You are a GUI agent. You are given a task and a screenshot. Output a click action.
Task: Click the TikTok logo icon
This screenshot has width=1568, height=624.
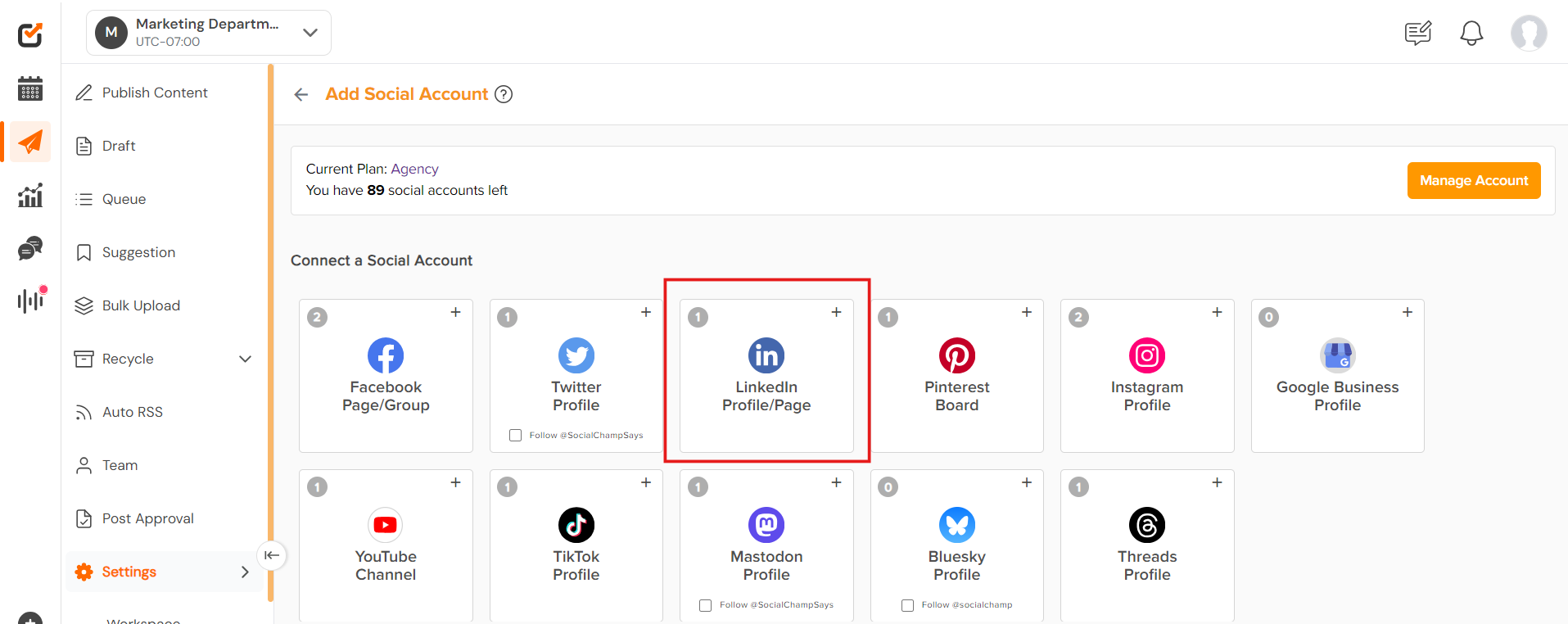coord(576,525)
